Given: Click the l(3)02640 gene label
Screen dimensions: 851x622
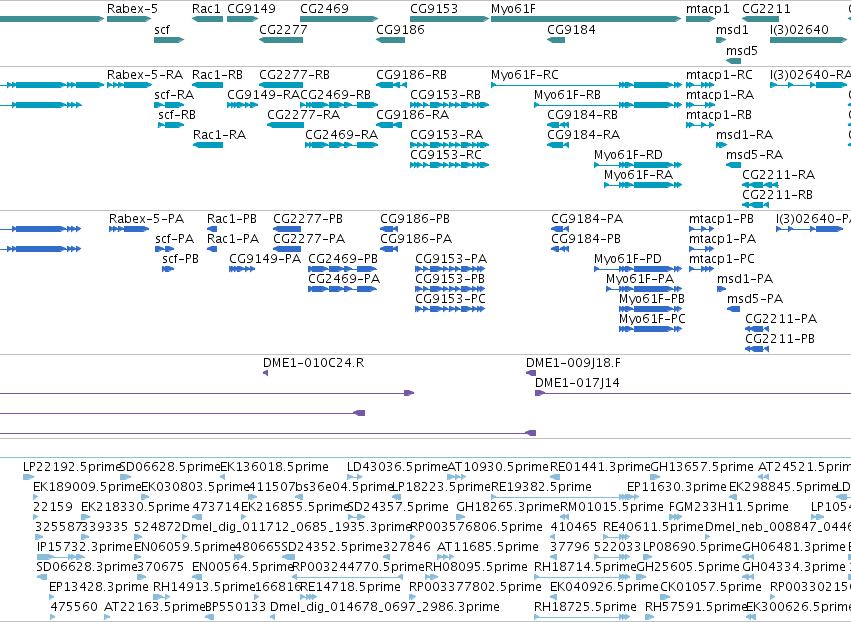Looking at the screenshot, I should pyautogui.click(x=799, y=29).
